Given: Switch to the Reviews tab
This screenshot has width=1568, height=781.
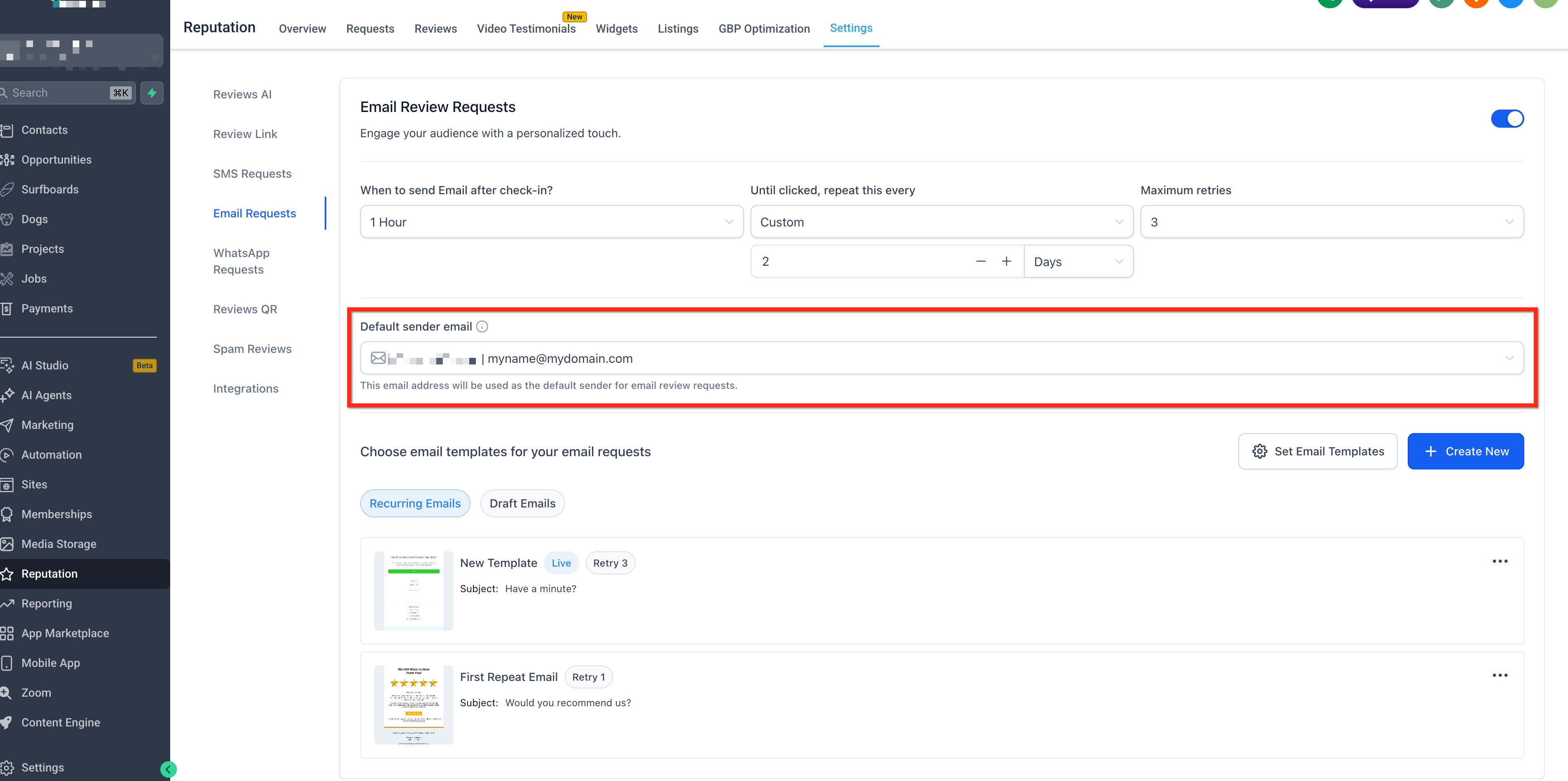Looking at the screenshot, I should coord(436,29).
